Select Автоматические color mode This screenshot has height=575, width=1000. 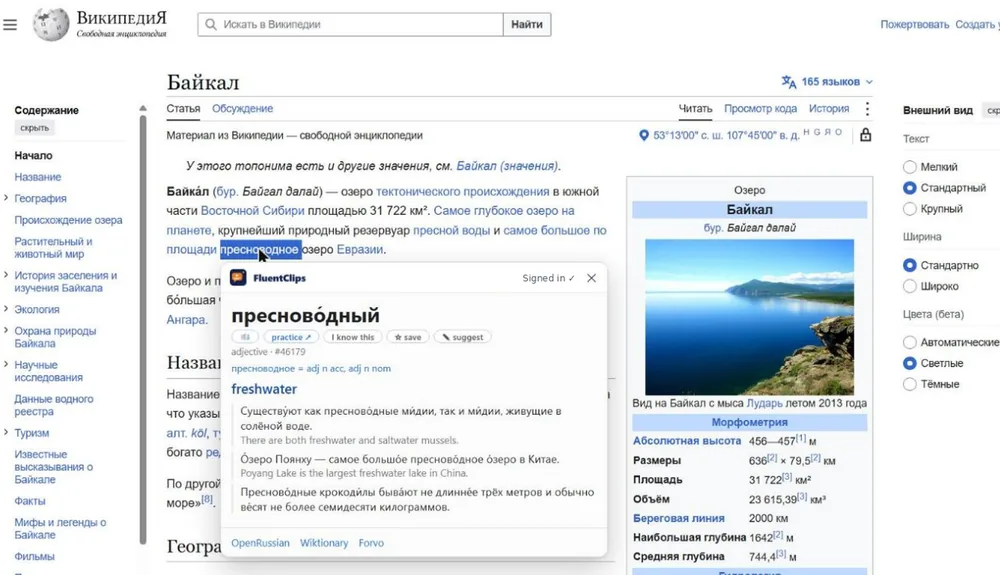909,342
